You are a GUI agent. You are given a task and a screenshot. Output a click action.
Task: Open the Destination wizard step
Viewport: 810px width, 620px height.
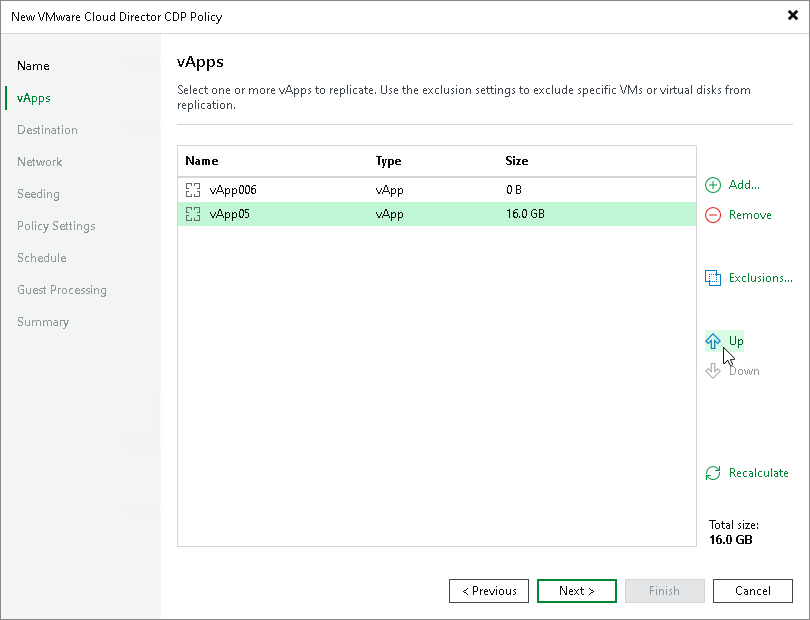47,130
